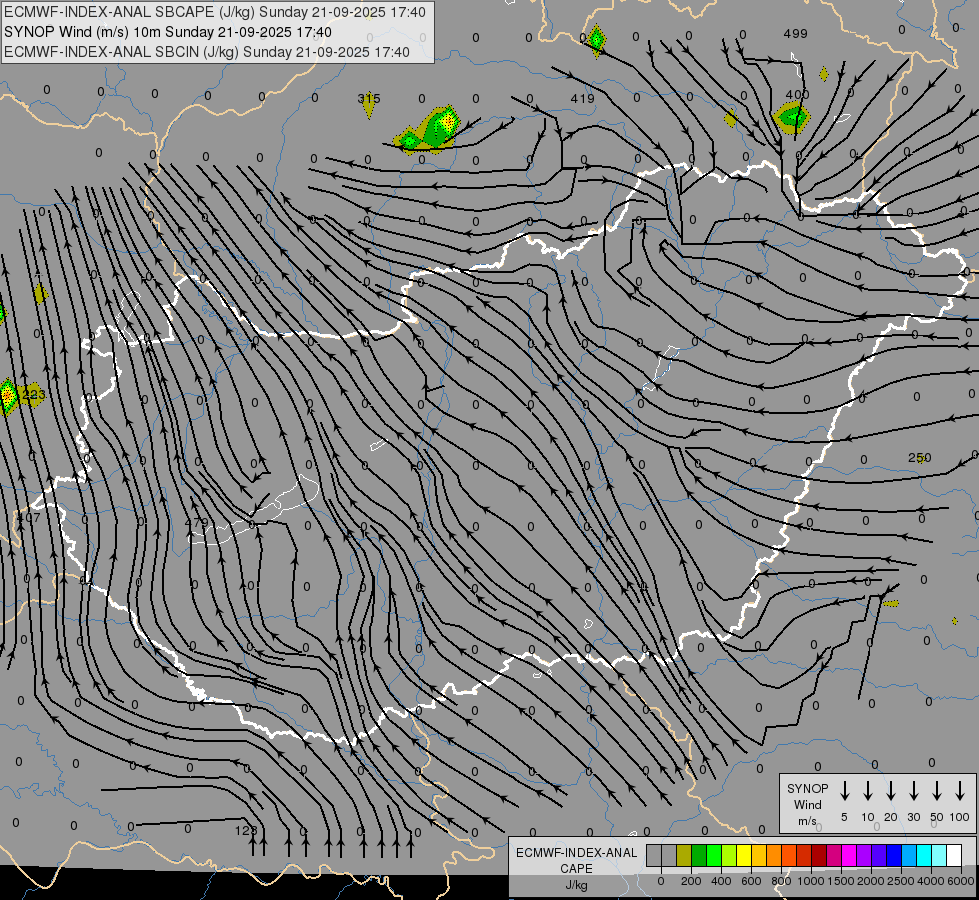Pick the dark green CAPE legend swatch
Viewport: 979px width, 900px height.
pyautogui.click(x=699, y=855)
